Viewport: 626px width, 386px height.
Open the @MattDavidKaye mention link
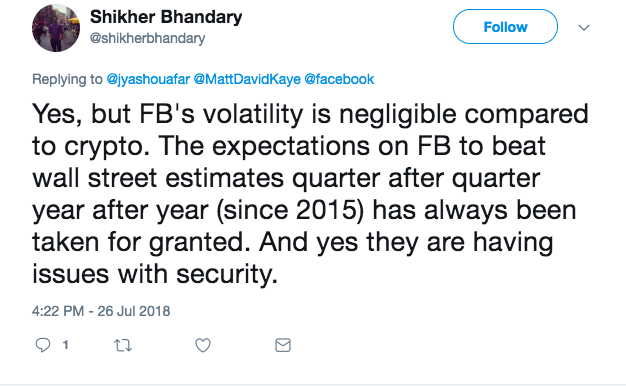click(x=247, y=79)
